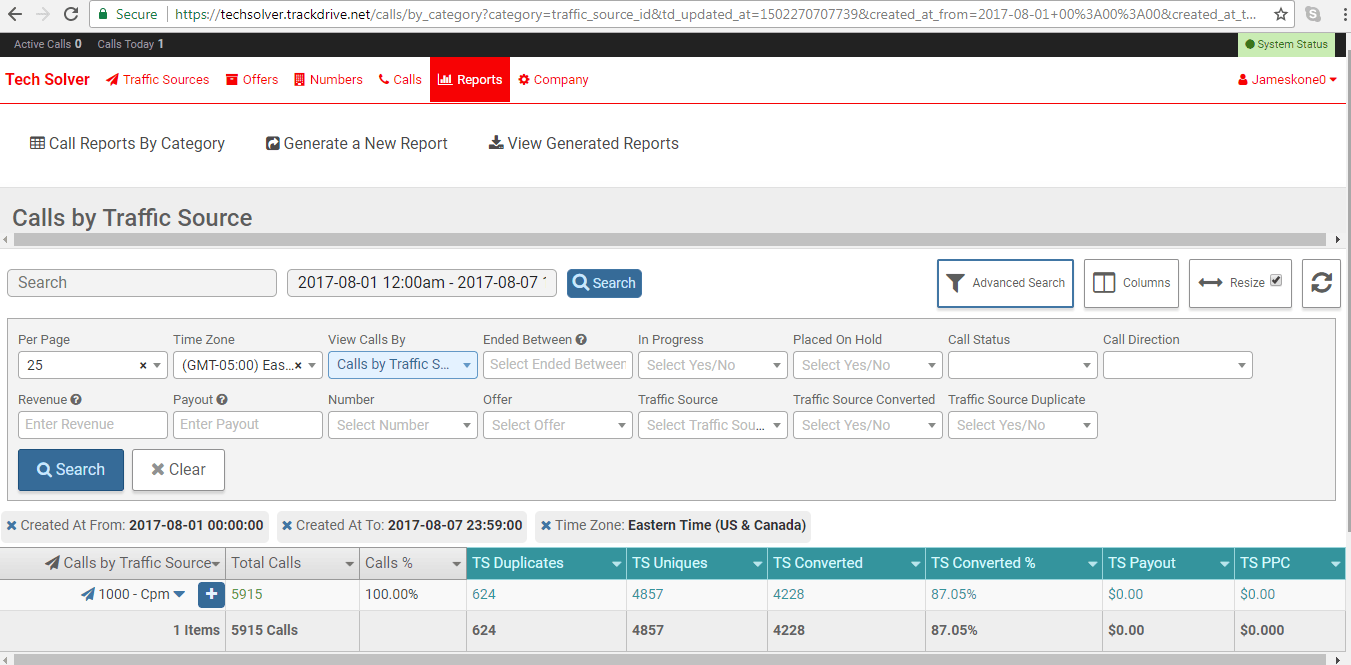Toggle the Resize checkbox
Screen dimensions: 1351x665
tap(1276, 281)
